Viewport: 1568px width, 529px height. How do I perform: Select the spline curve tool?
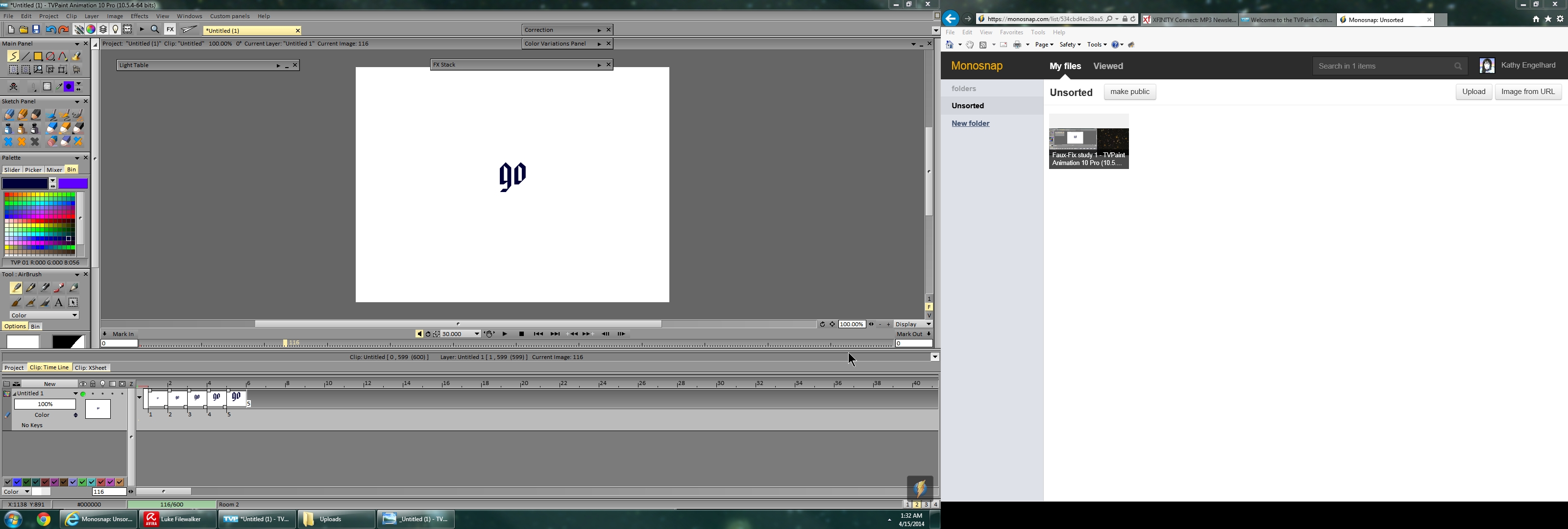[x=63, y=56]
